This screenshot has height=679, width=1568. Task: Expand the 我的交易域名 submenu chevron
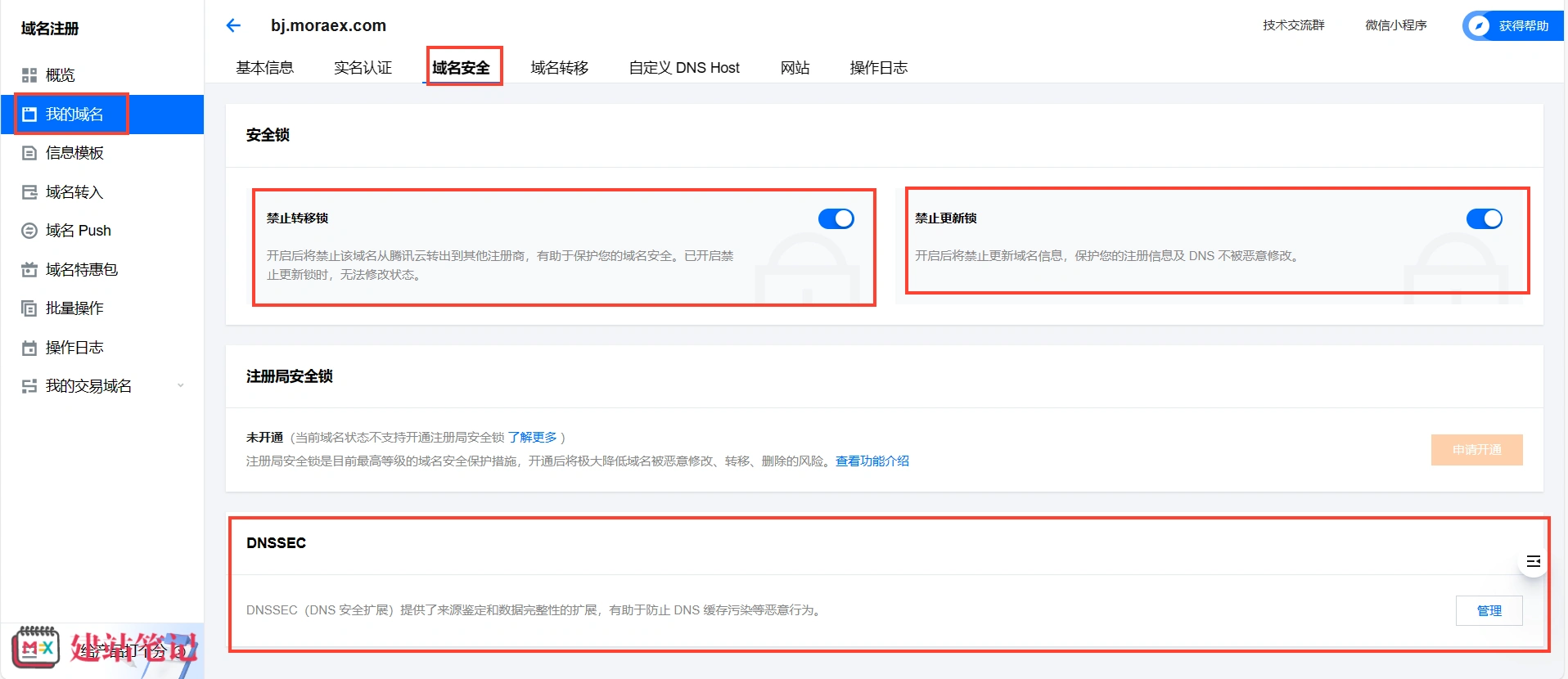tap(181, 386)
